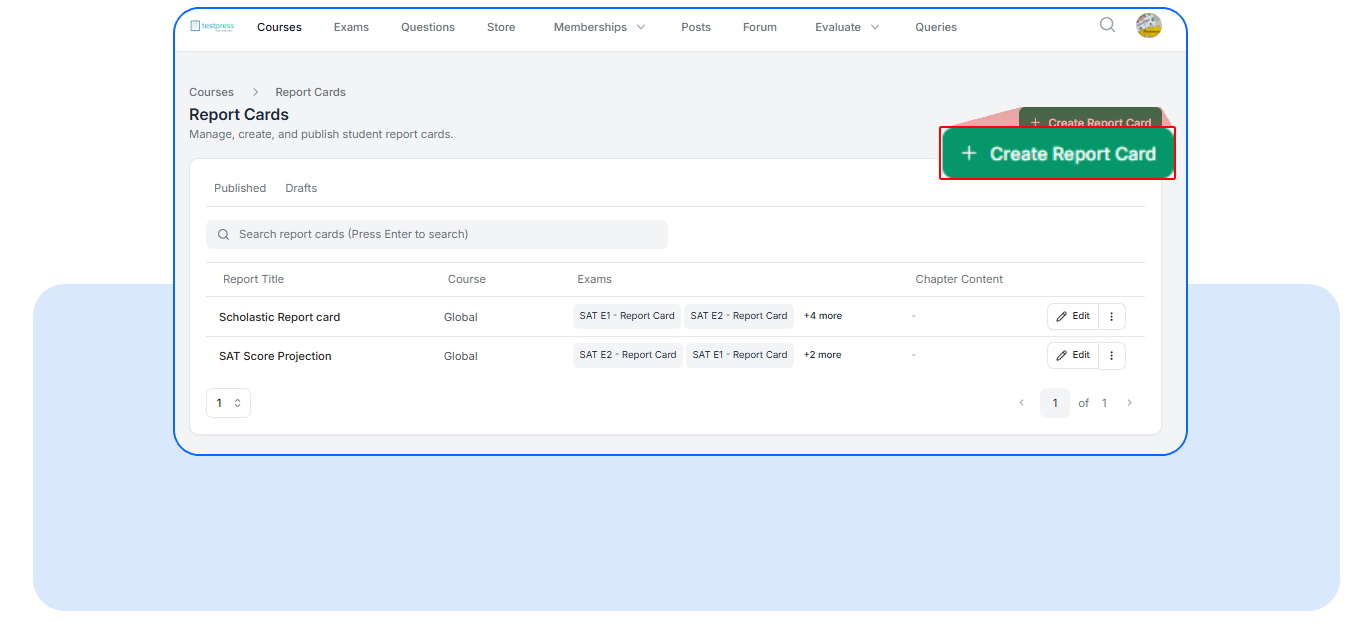Edit the SAT Score Projection report
The image size is (1366, 641).
click(x=1072, y=355)
